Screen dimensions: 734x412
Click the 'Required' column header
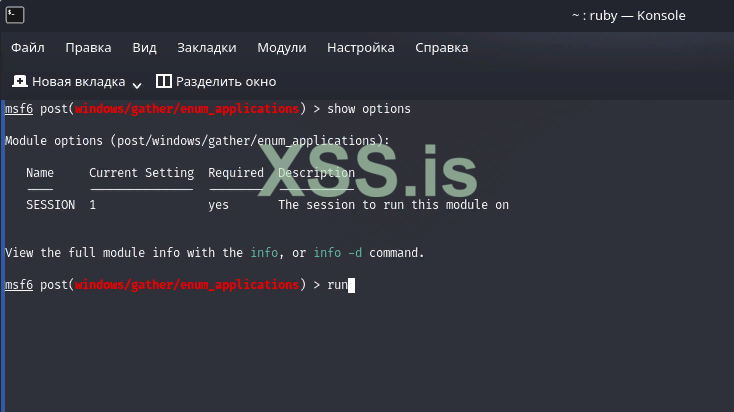click(x=236, y=173)
